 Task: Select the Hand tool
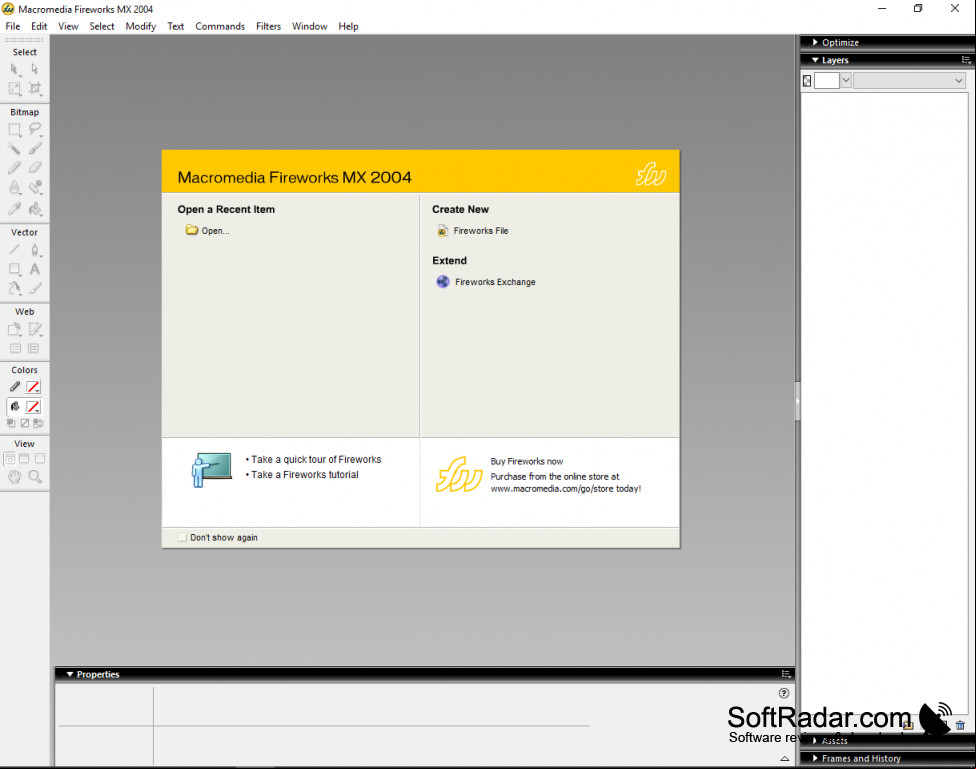tap(14, 477)
